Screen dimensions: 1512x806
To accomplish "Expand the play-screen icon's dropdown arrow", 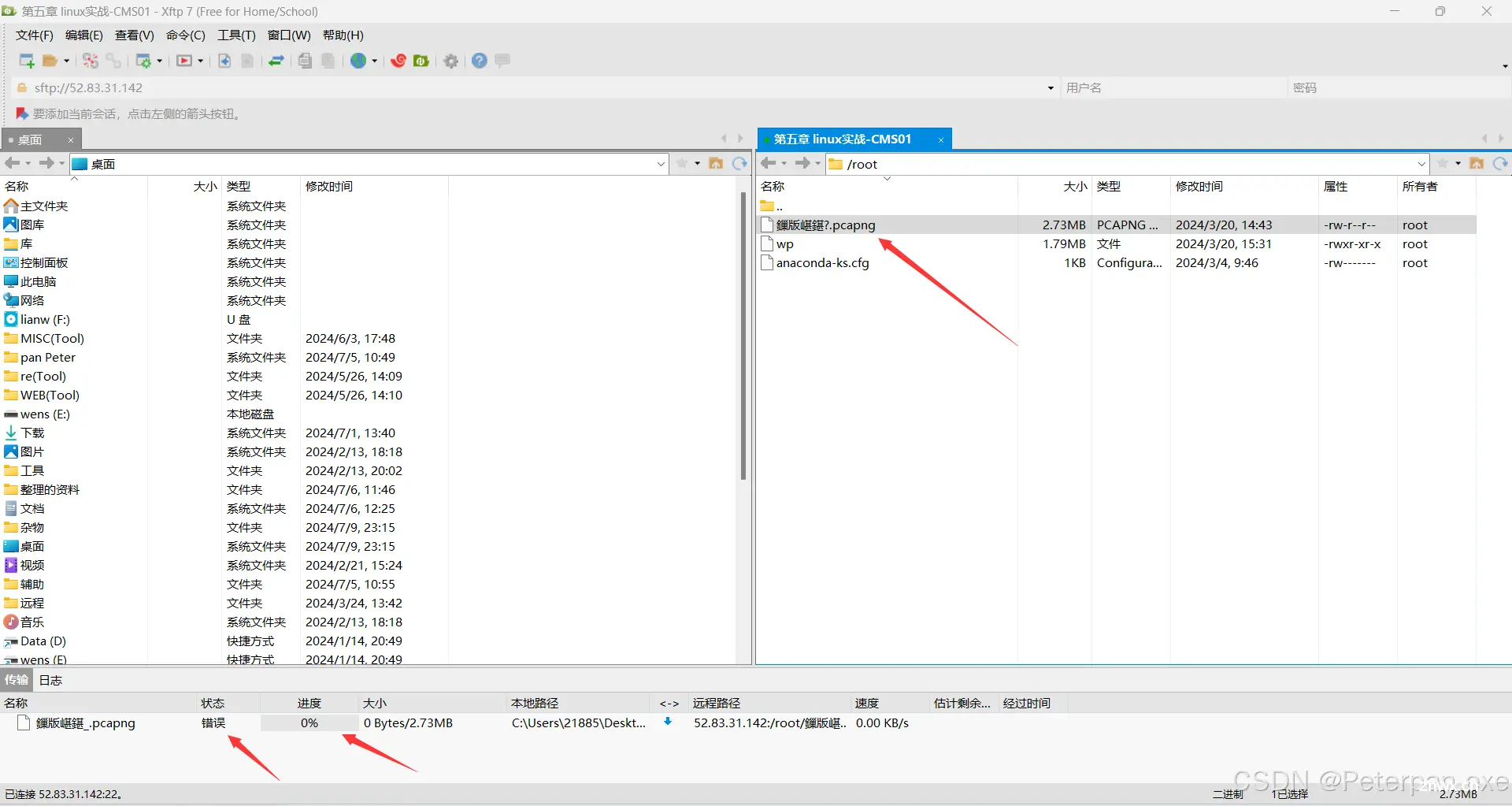I will coord(201,61).
